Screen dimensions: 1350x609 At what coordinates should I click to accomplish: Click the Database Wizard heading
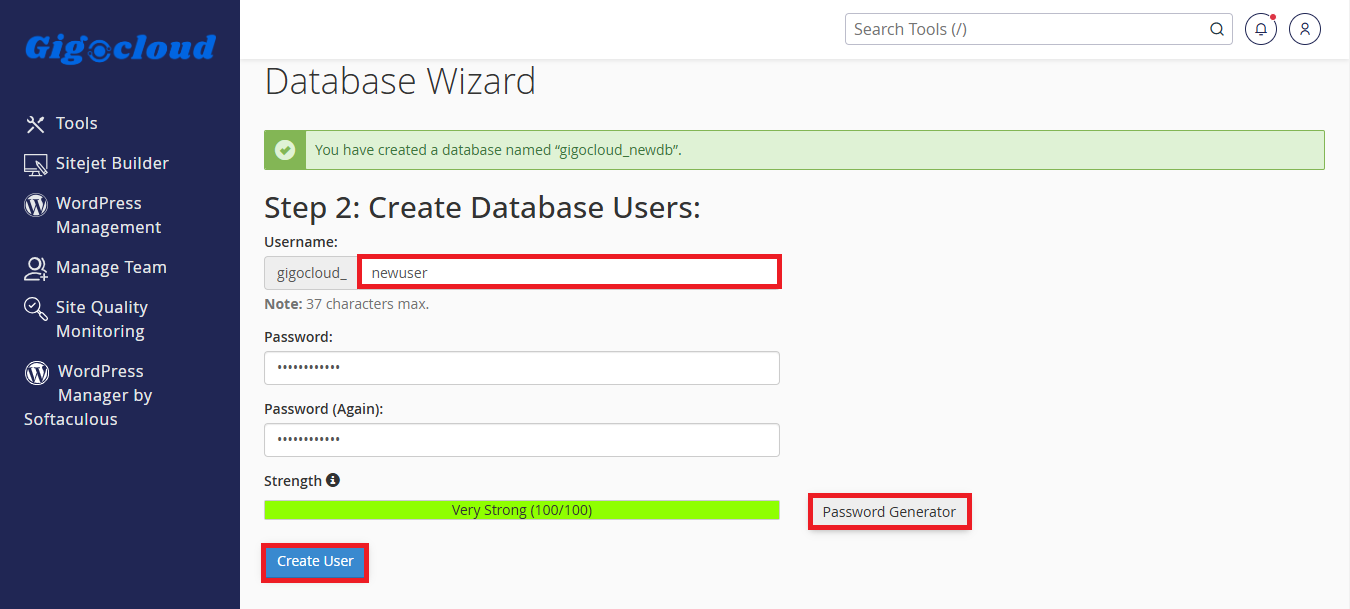(x=400, y=81)
